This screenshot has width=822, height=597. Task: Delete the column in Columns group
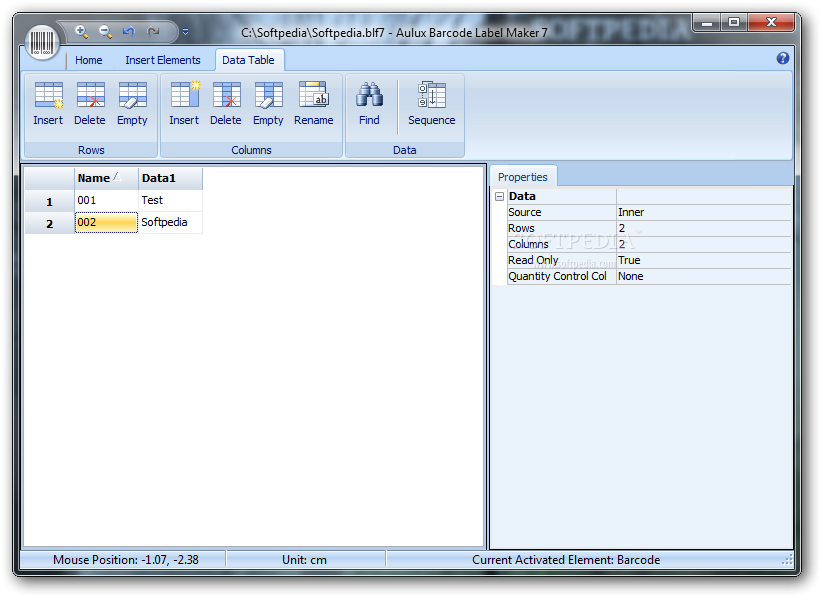(226, 104)
